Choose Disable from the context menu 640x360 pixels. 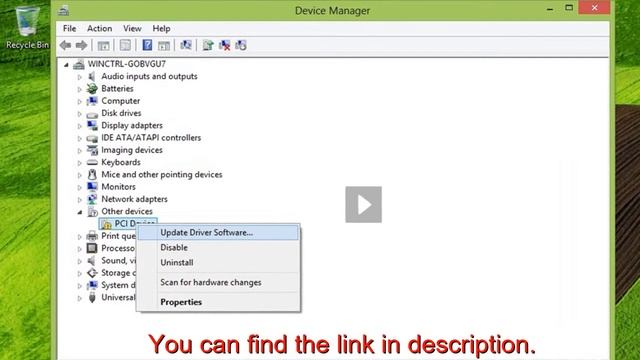(218, 247)
